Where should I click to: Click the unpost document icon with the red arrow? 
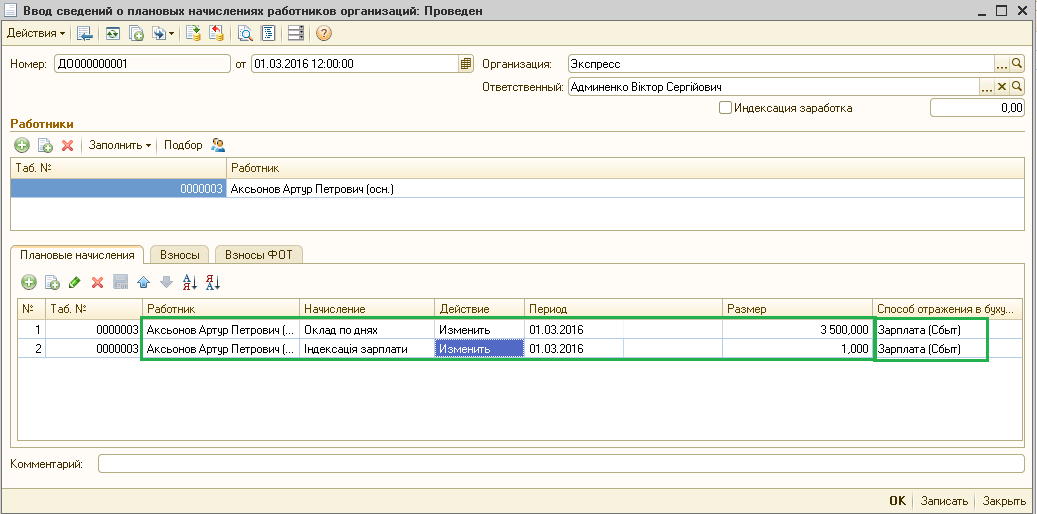pos(216,33)
